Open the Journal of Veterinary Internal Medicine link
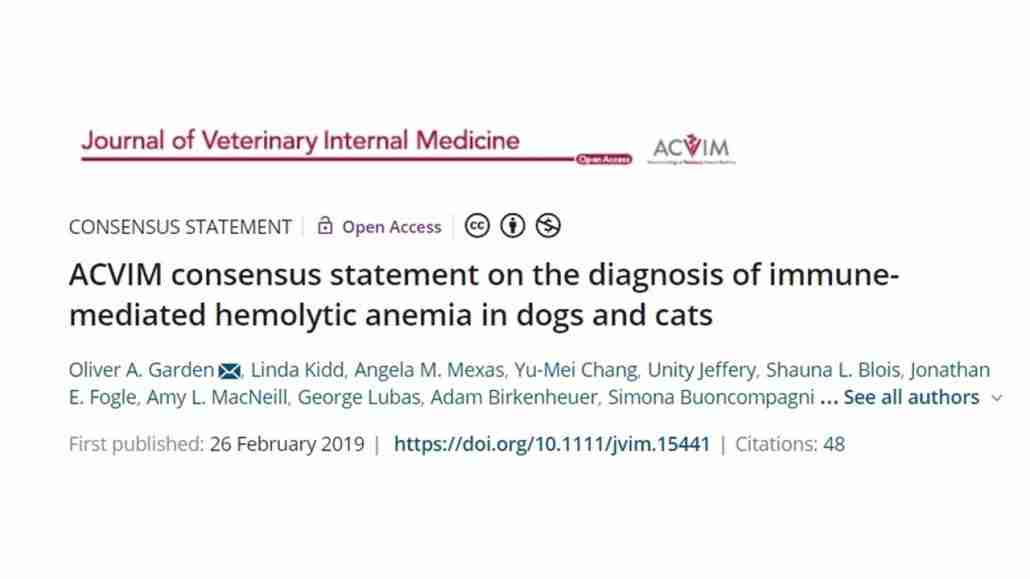The image size is (1030, 579). pyautogui.click(x=300, y=141)
